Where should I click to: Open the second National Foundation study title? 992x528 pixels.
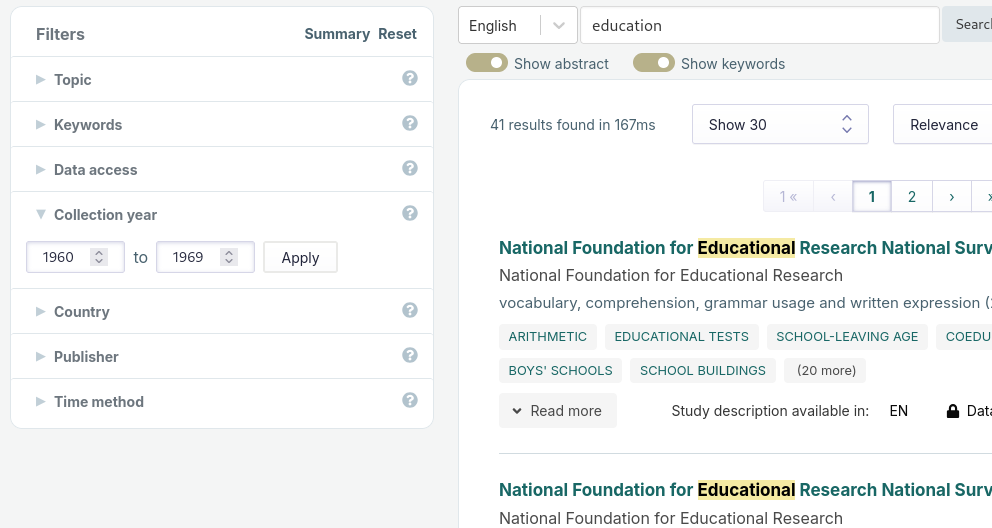pyautogui.click(x=745, y=490)
